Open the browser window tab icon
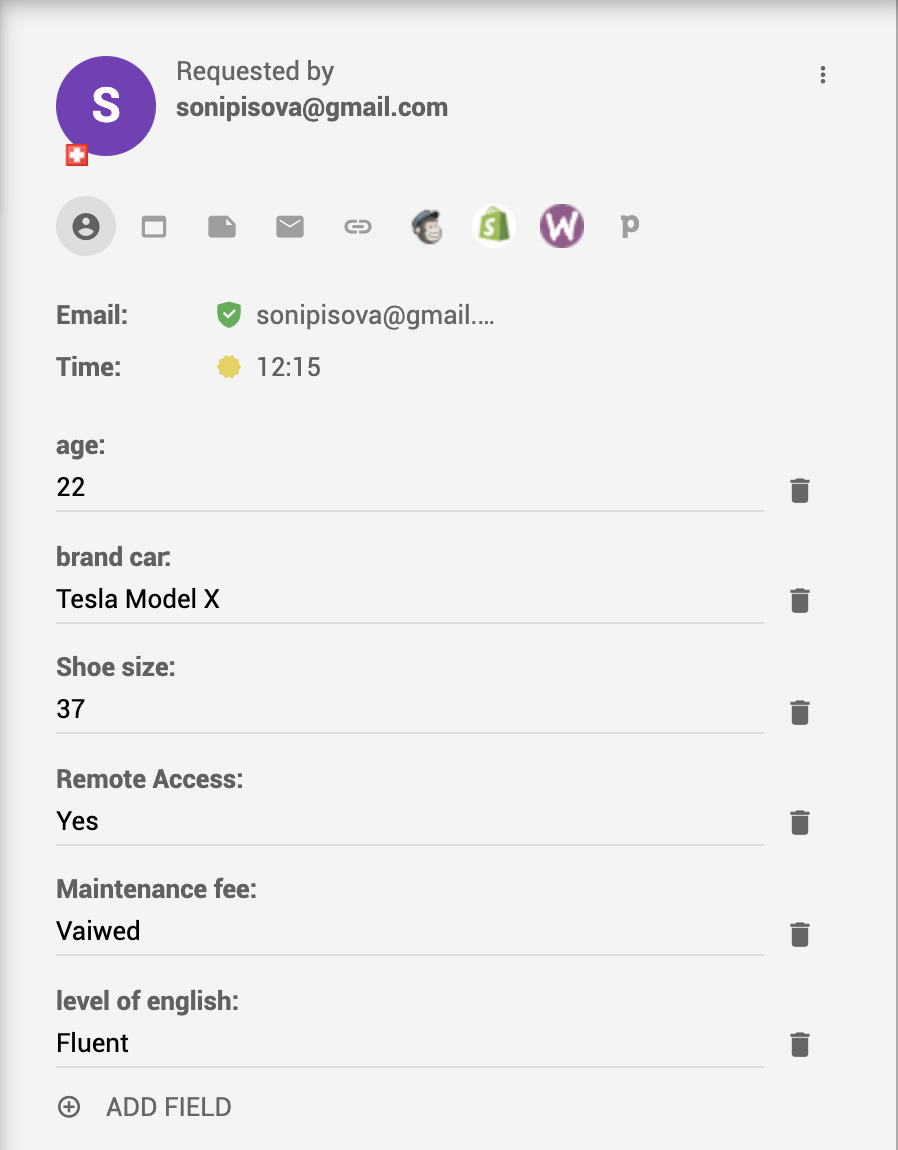 click(154, 227)
